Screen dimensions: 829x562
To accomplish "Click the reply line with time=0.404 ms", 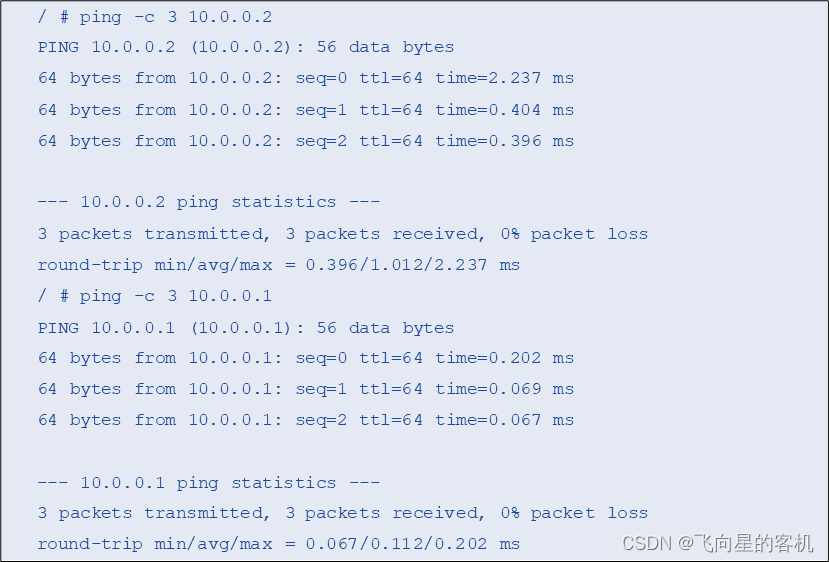I will coord(305,110).
